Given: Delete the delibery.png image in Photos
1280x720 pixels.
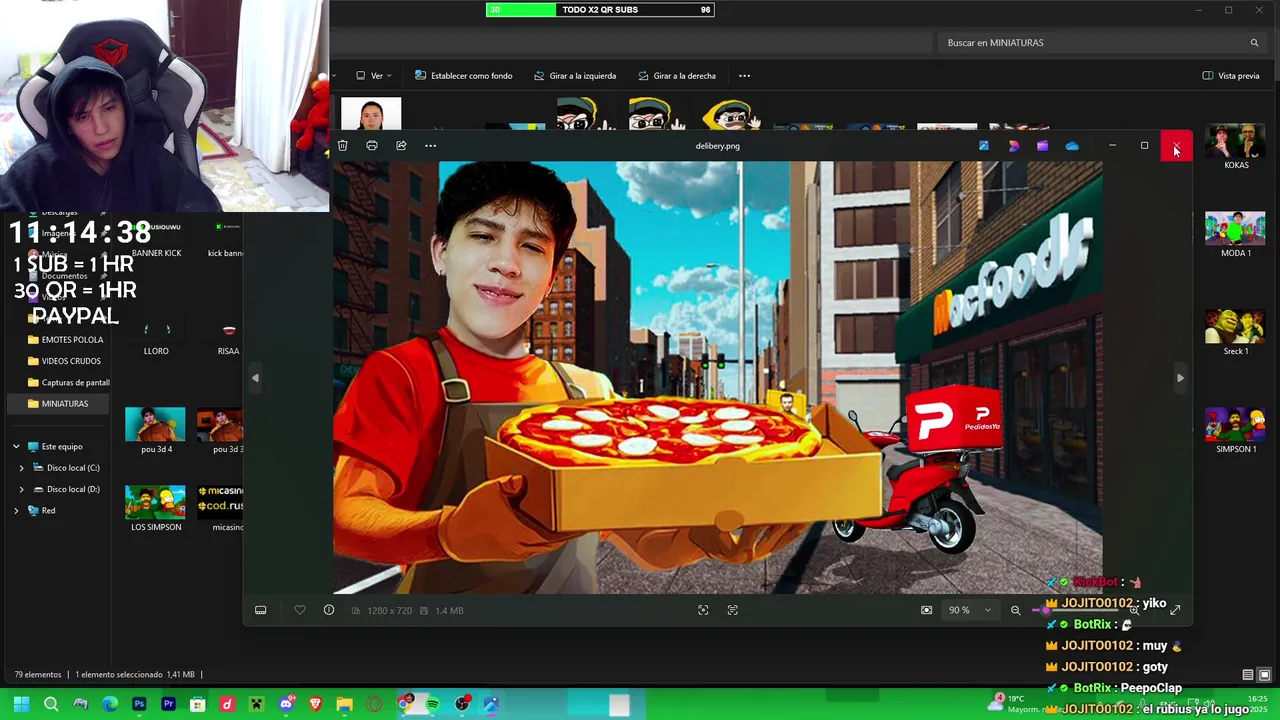Looking at the screenshot, I should pos(342,146).
